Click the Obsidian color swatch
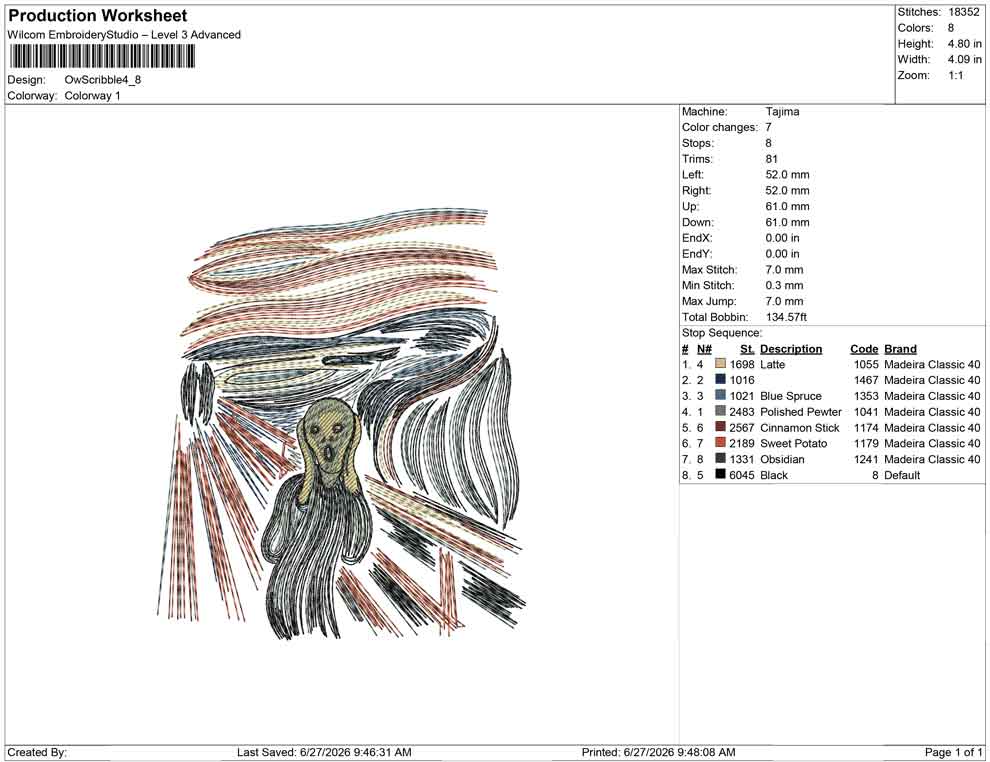The image size is (990, 762). 720,459
